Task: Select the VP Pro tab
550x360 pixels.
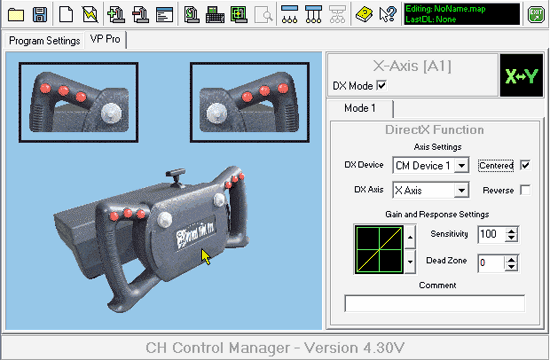Action: click(x=105, y=39)
